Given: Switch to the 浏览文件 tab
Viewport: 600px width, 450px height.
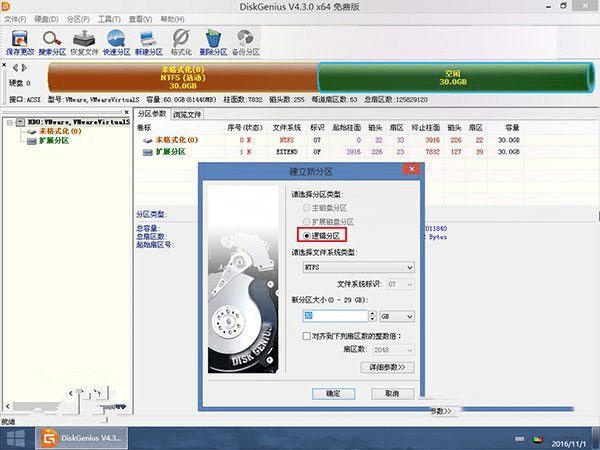Looking at the screenshot, I should point(187,114).
